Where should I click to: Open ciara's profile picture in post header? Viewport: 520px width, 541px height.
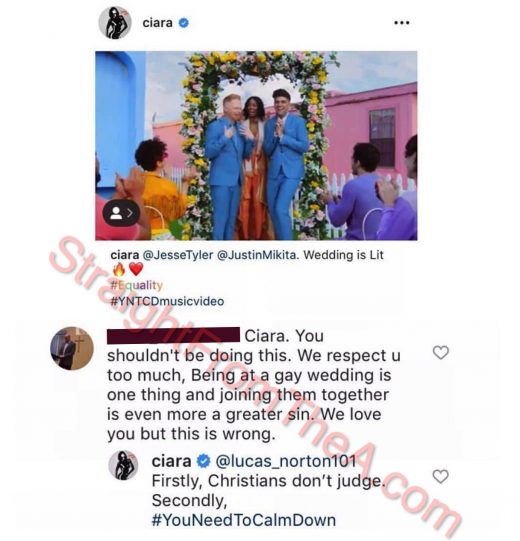[x=115, y=23]
